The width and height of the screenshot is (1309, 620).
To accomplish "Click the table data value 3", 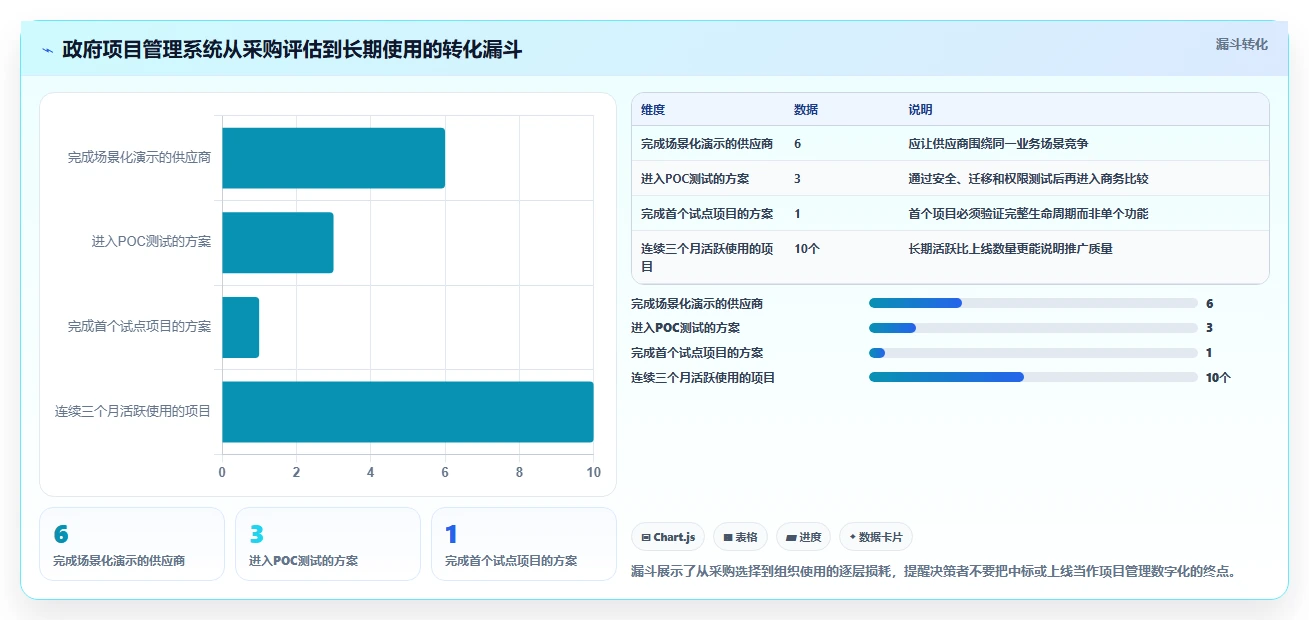I will coord(797,179).
